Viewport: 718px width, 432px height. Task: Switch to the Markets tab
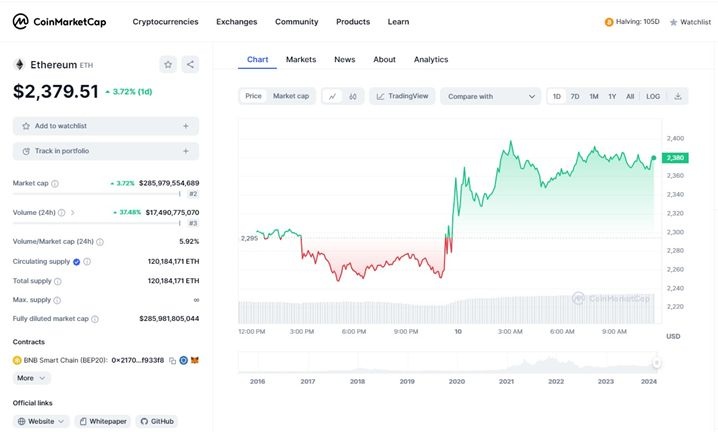[301, 60]
